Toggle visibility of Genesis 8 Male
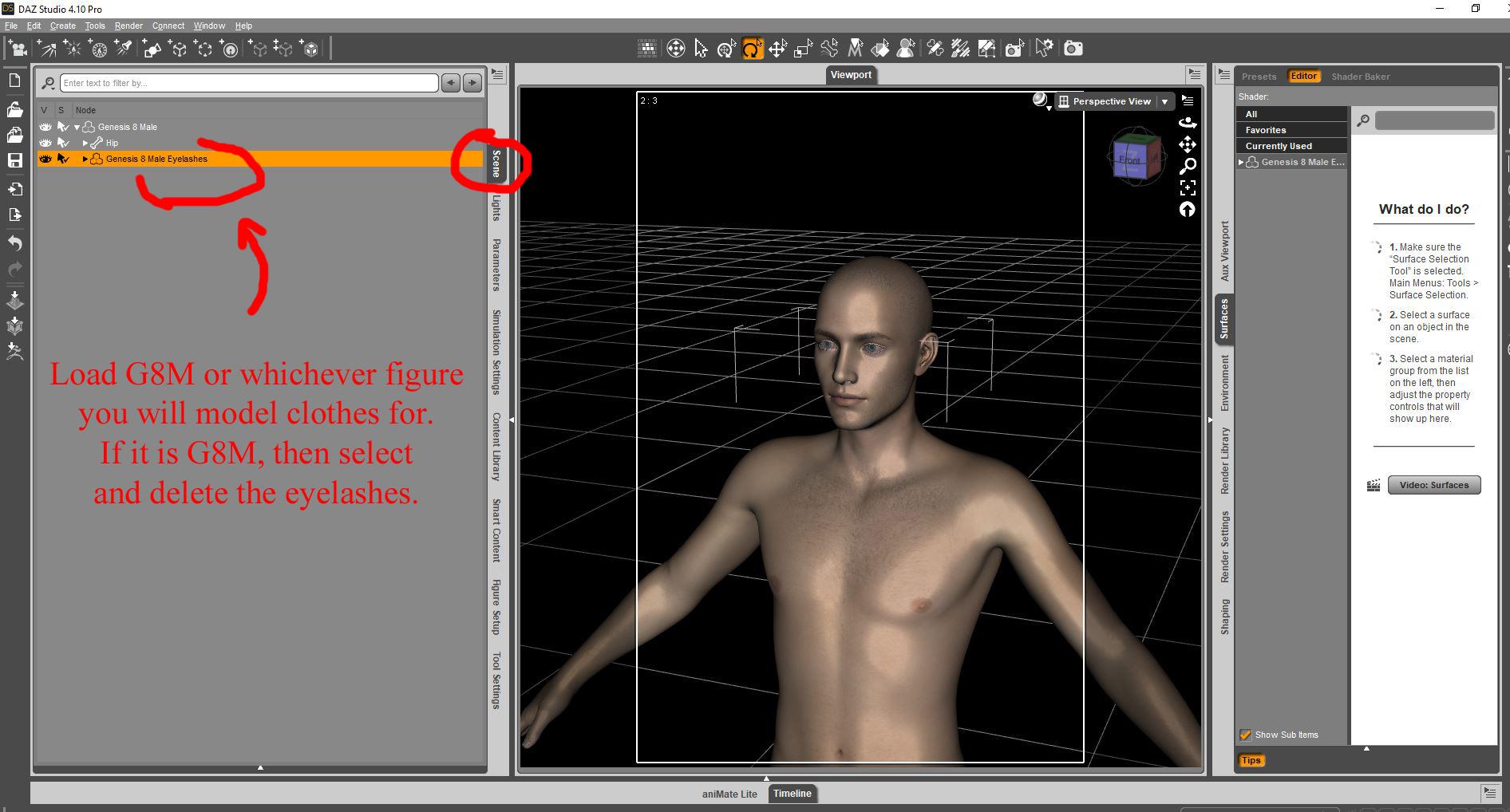 (45, 127)
